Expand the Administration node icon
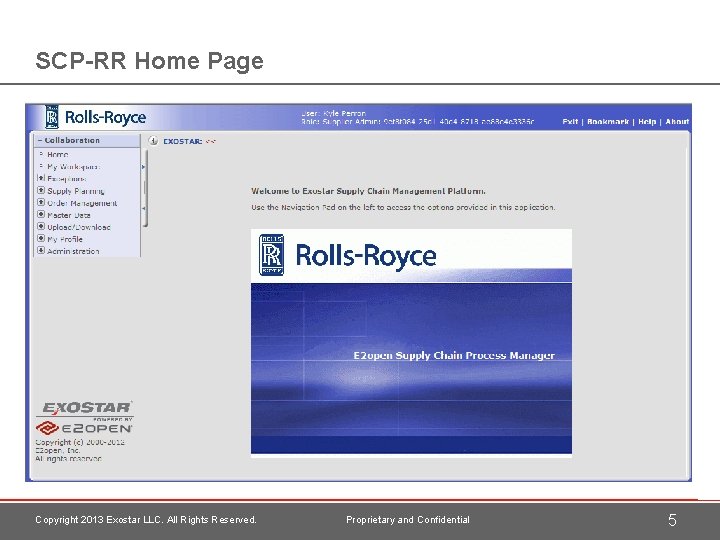720x540 pixels. click(41, 250)
